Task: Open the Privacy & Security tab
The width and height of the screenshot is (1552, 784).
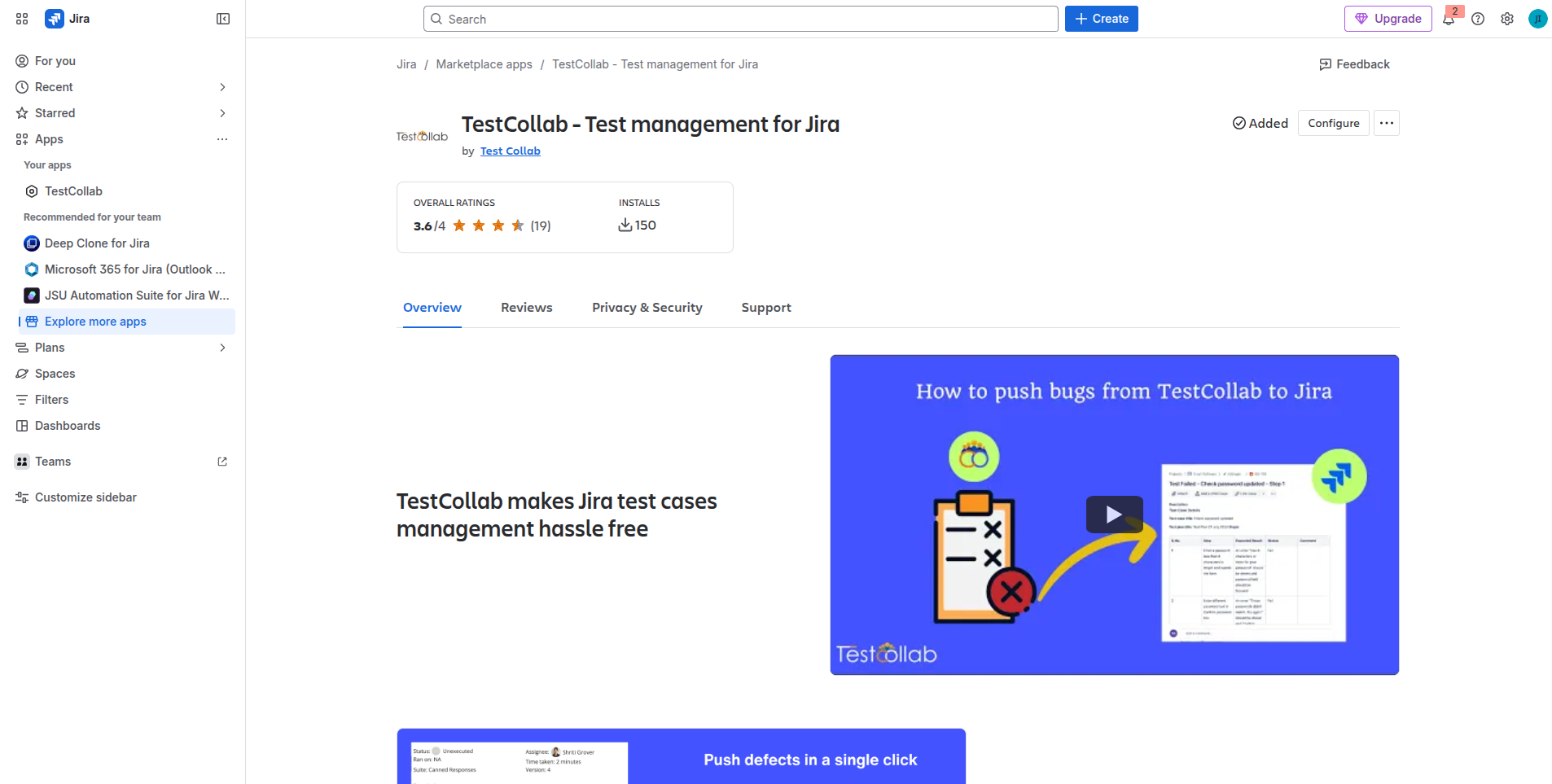Action: point(647,308)
